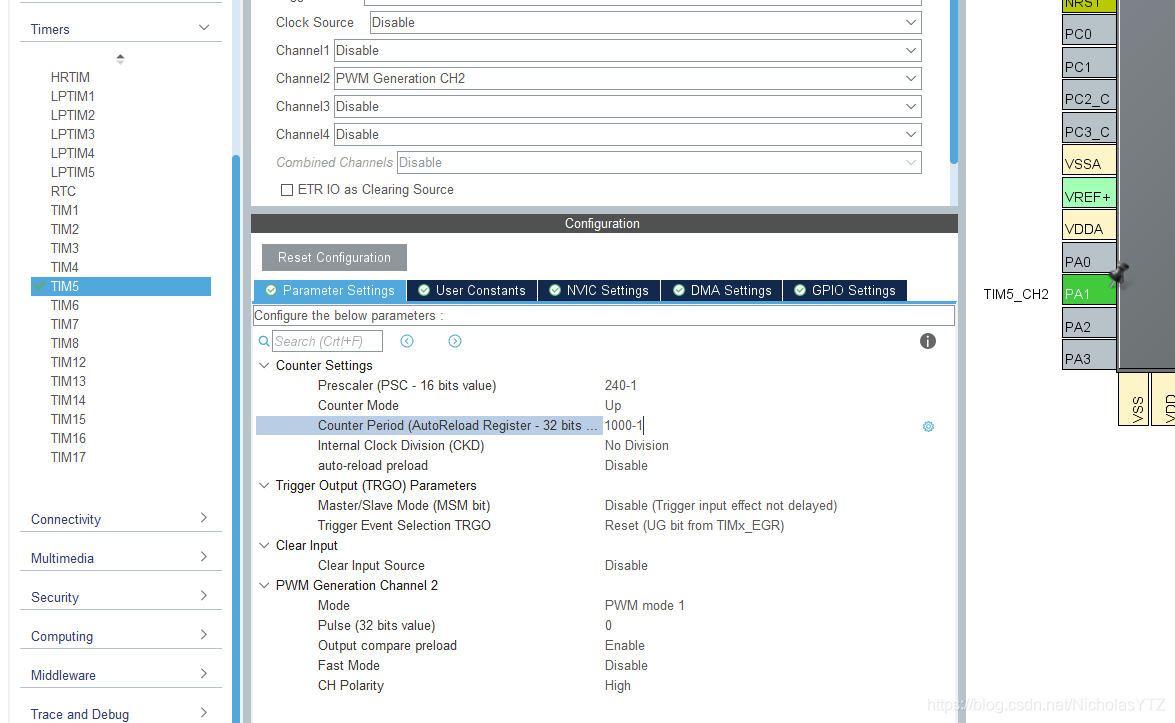Select TIM2 in the timers list

(x=64, y=229)
